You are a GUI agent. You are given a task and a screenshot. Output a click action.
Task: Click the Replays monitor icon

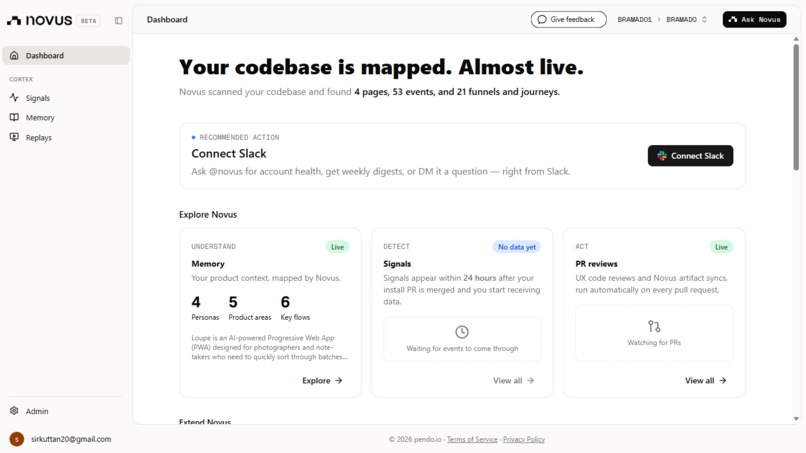point(14,137)
